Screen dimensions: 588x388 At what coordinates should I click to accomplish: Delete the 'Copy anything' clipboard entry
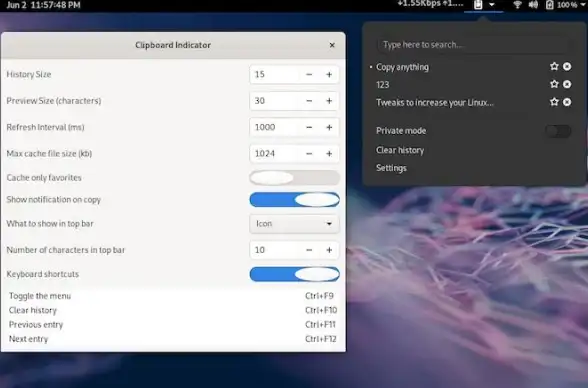567,66
